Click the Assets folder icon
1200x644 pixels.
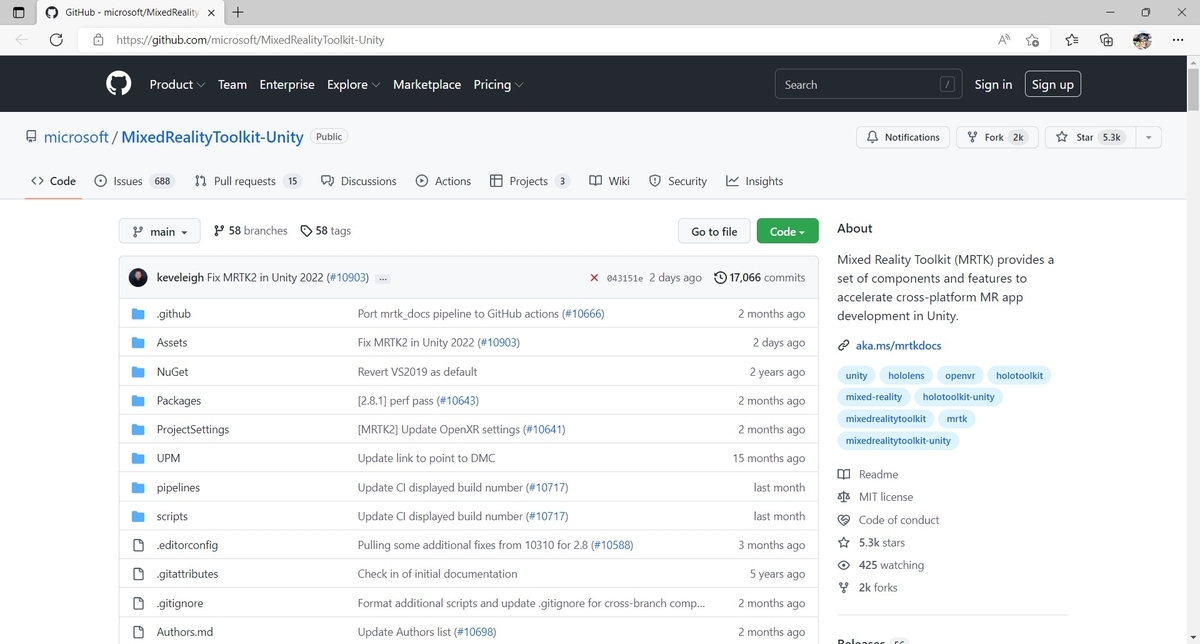139,342
